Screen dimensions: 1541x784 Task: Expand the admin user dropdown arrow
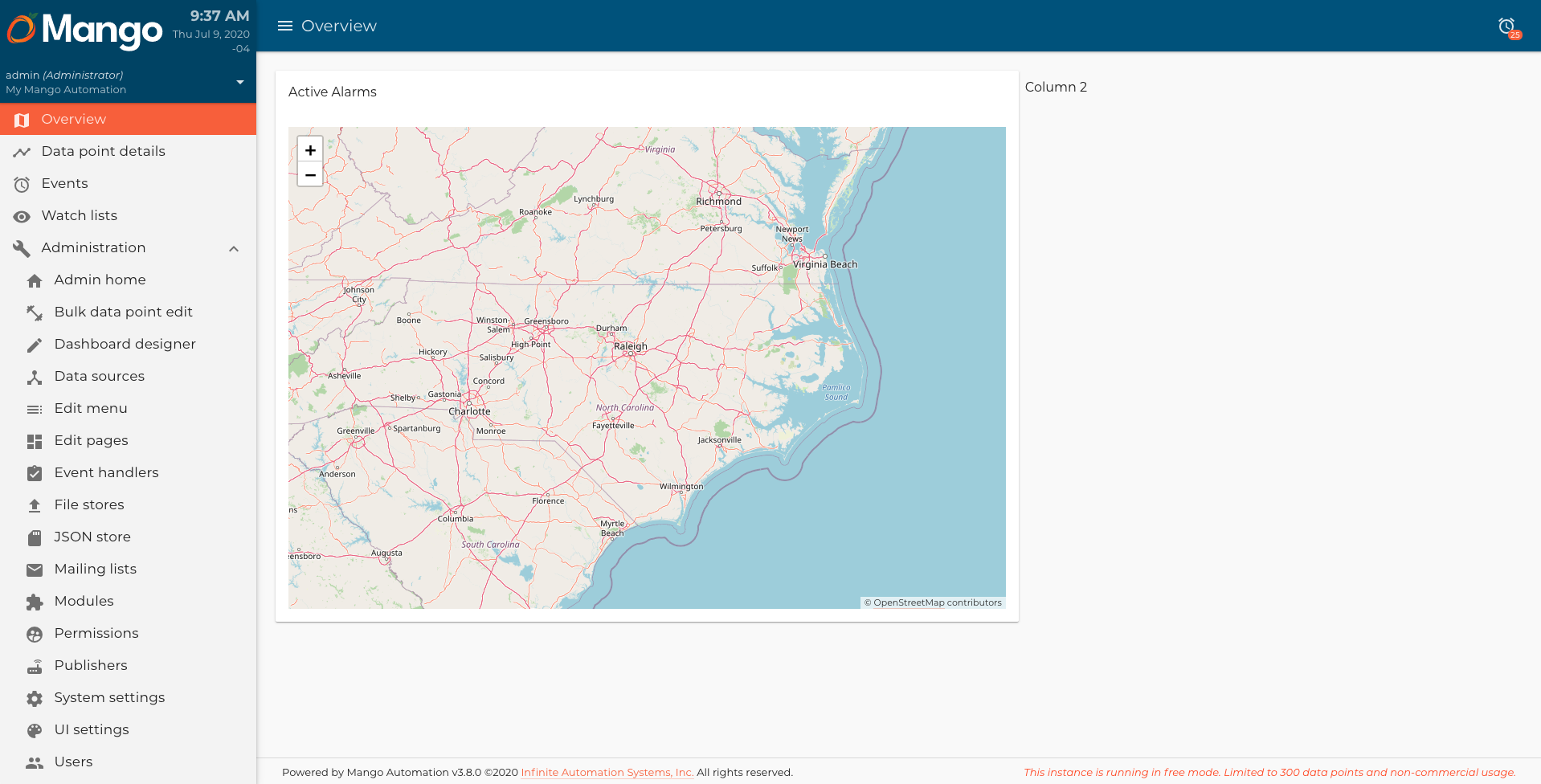pyautogui.click(x=239, y=82)
